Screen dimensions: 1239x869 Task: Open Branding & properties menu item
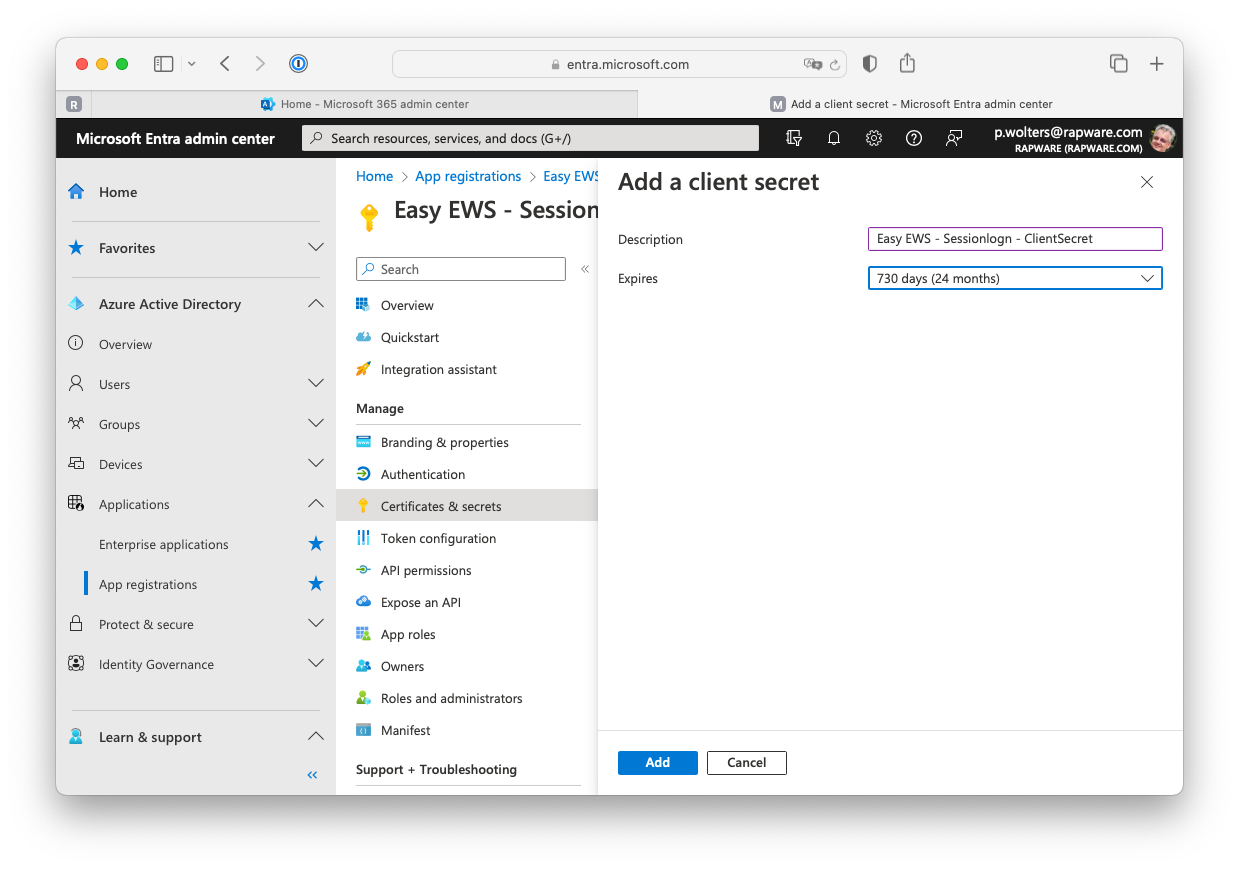(444, 442)
